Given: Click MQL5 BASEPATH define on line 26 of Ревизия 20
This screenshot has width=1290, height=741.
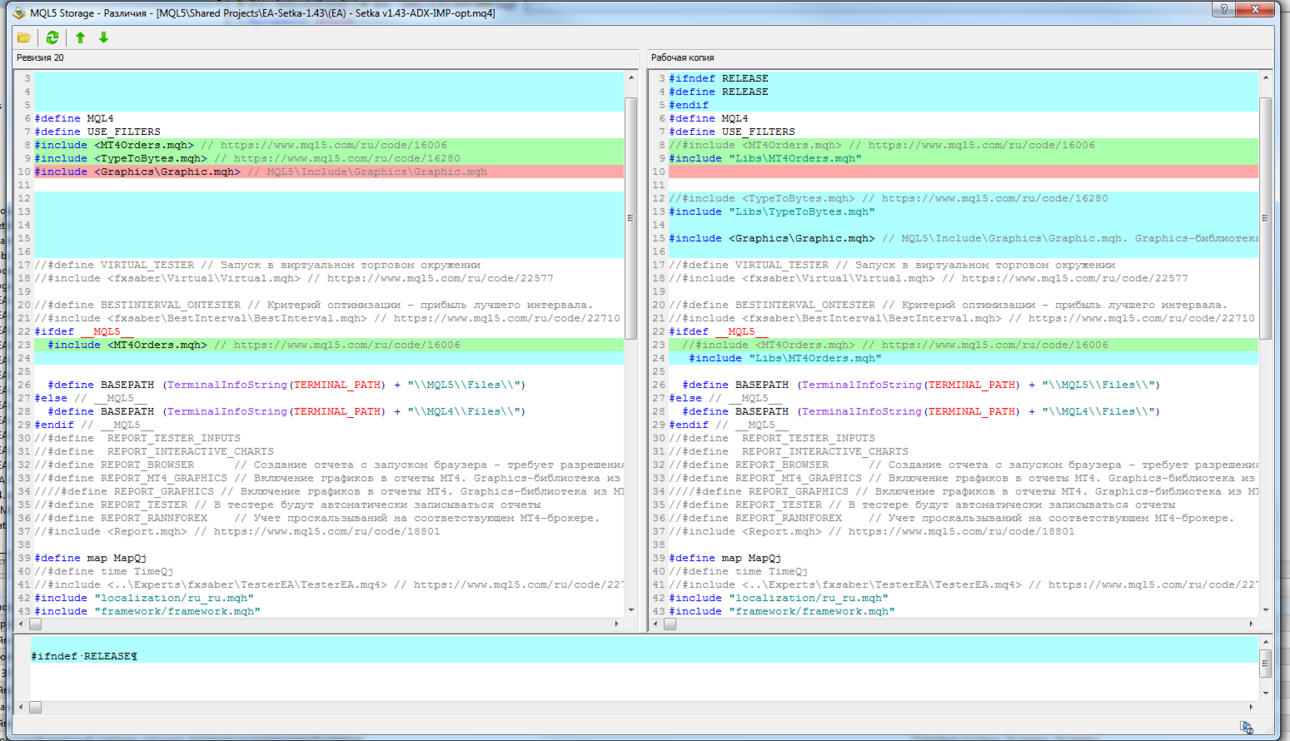Looking at the screenshot, I should [287, 385].
